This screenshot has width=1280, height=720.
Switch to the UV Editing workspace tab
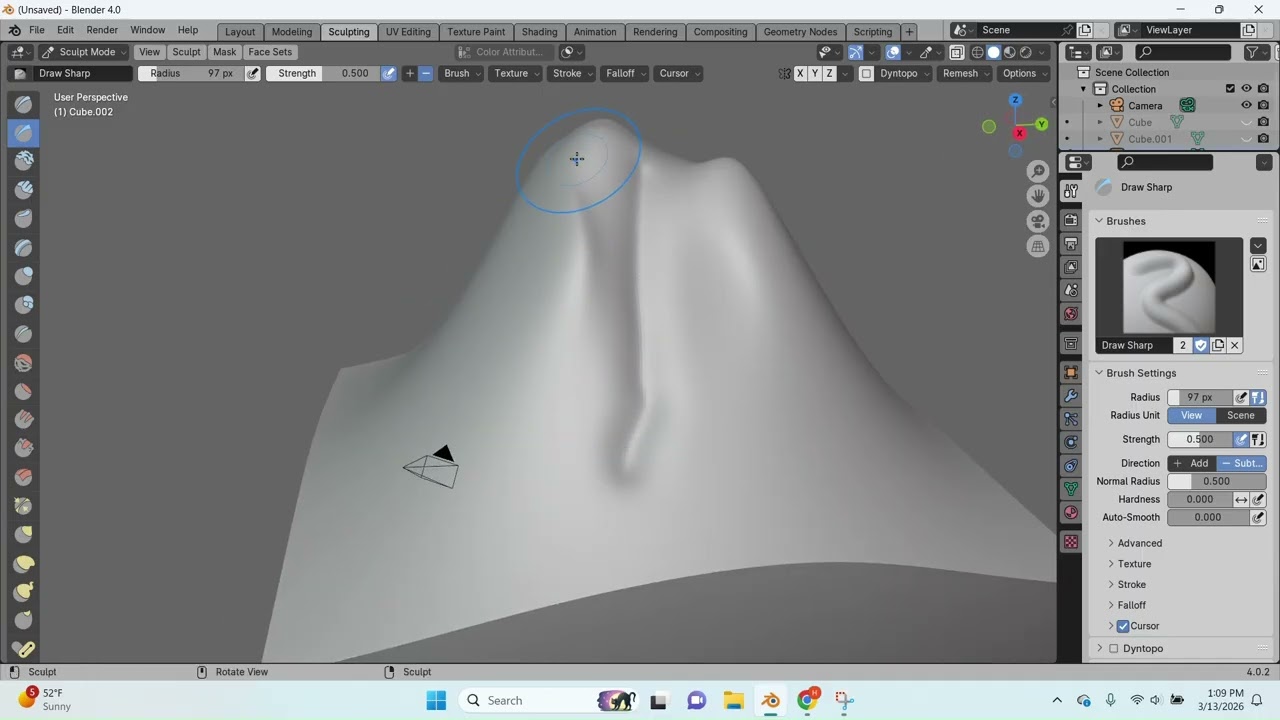coord(408,32)
